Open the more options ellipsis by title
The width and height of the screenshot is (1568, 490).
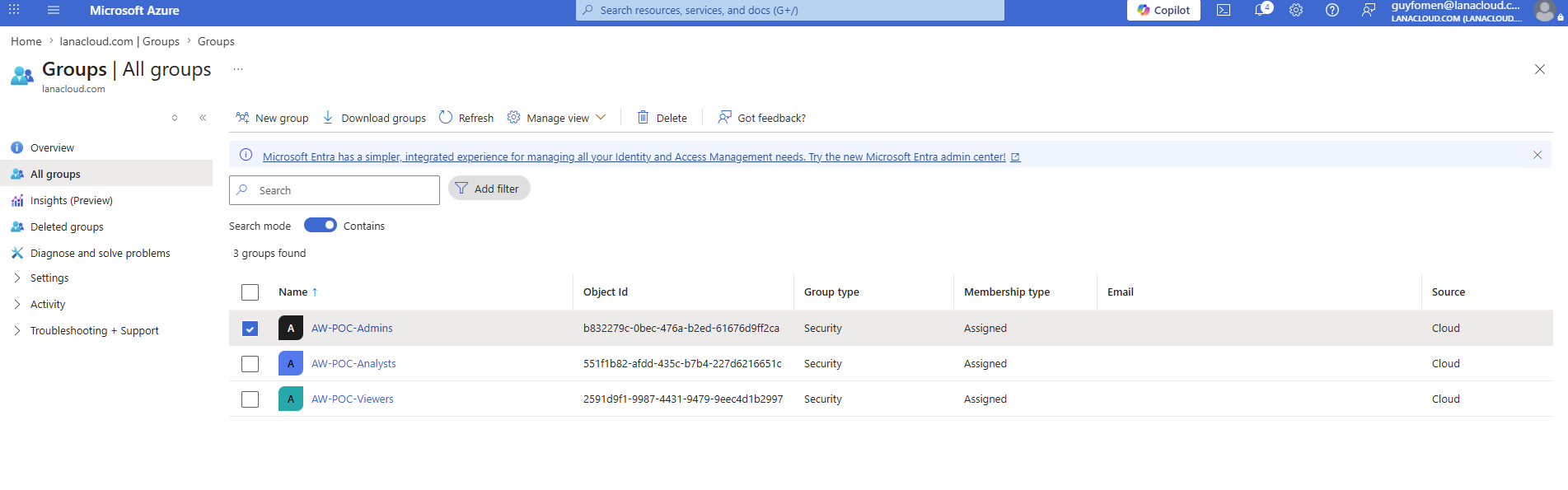click(238, 69)
